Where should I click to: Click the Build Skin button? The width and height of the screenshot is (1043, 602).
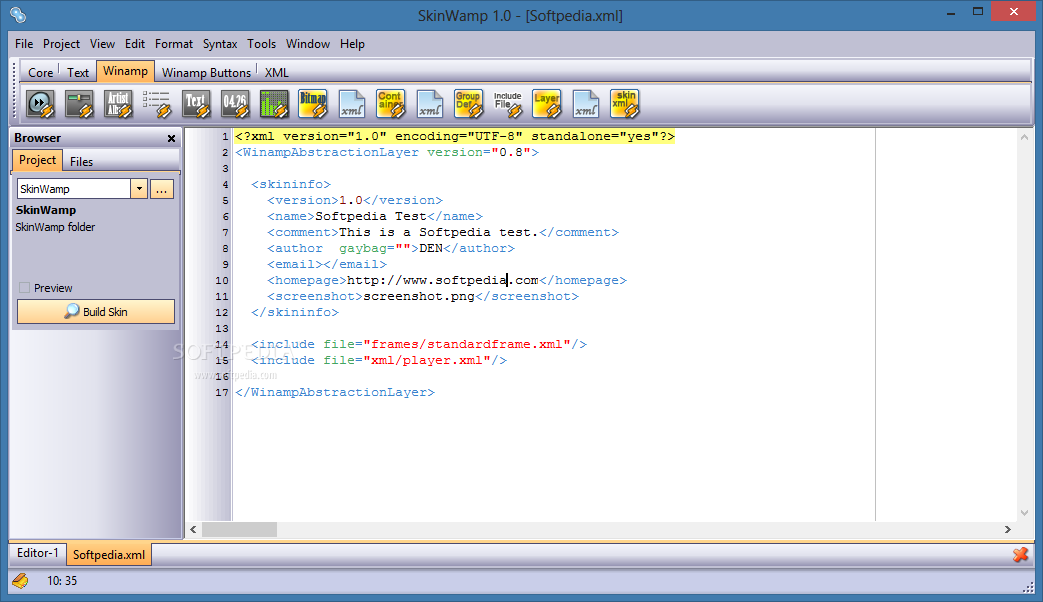click(96, 311)
